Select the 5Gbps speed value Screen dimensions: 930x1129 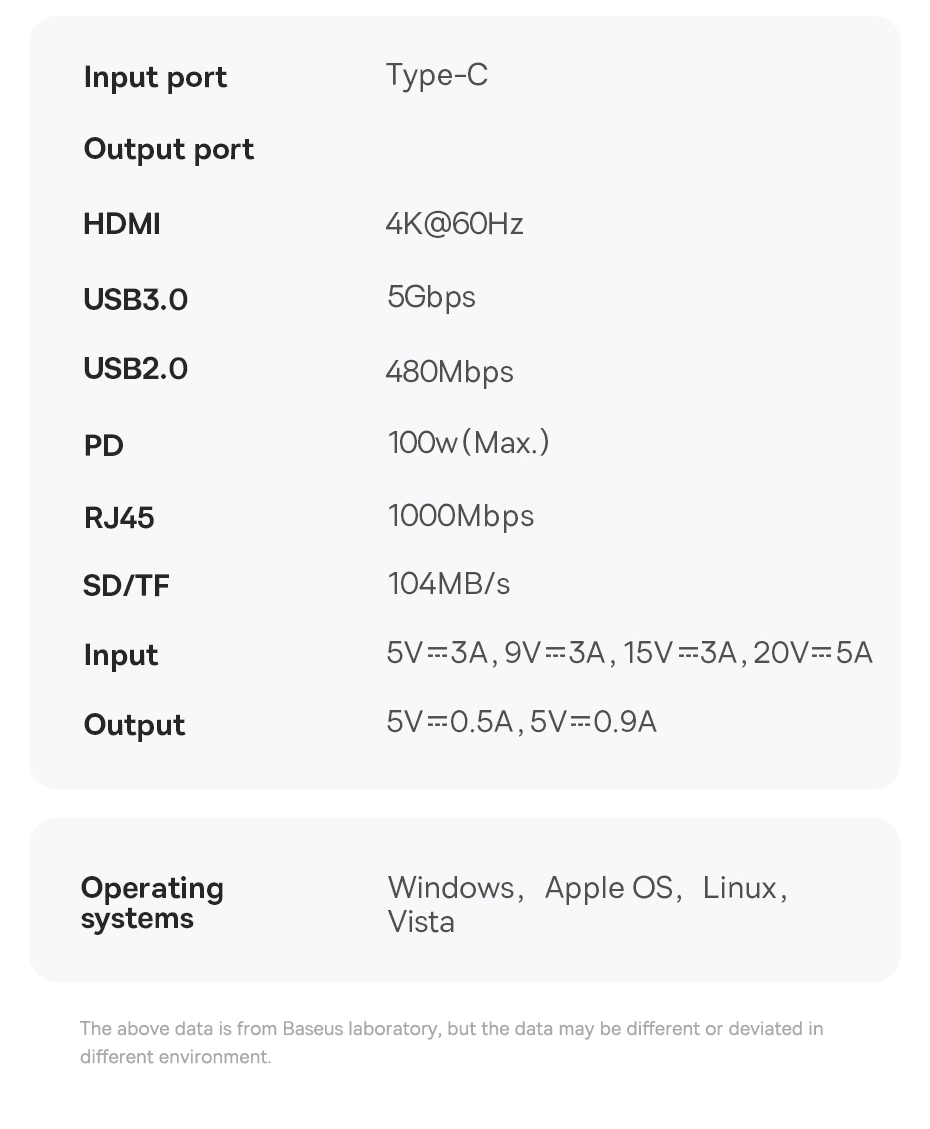[x=431, y=297]
